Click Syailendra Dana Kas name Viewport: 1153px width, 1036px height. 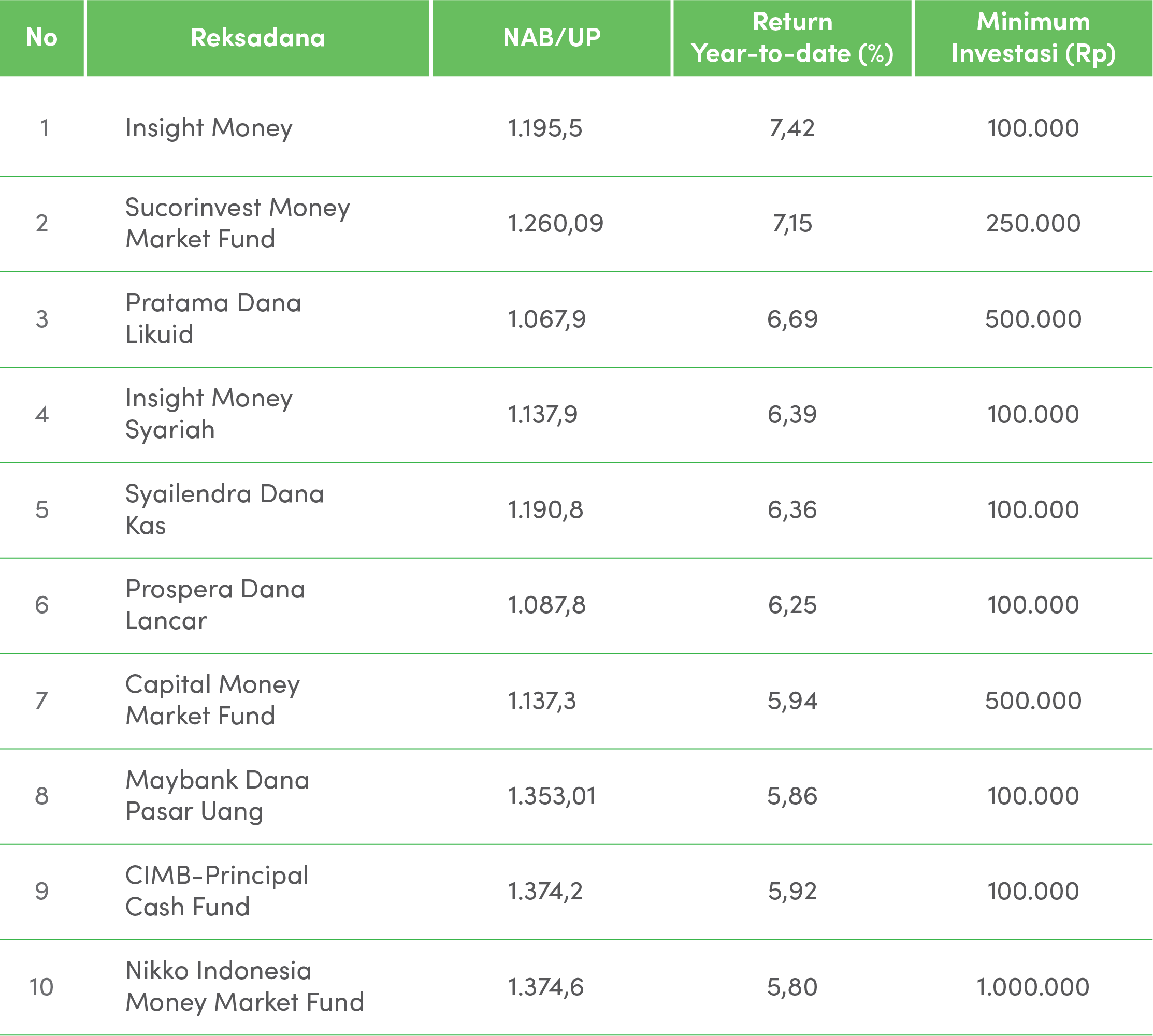[224, 509]
